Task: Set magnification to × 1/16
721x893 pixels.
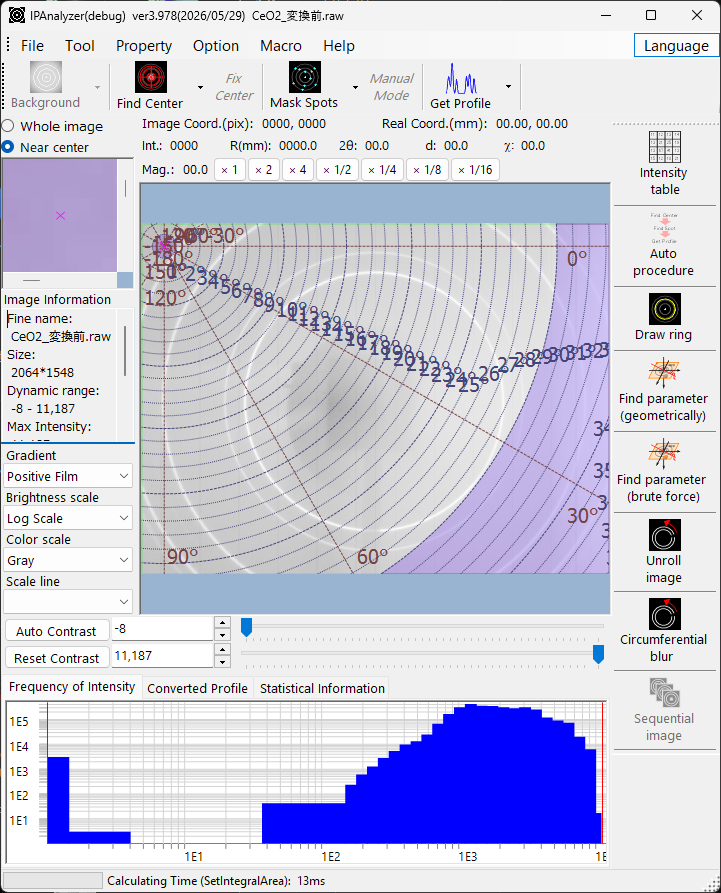Action: pyautogui.click(x=475, y=170)
